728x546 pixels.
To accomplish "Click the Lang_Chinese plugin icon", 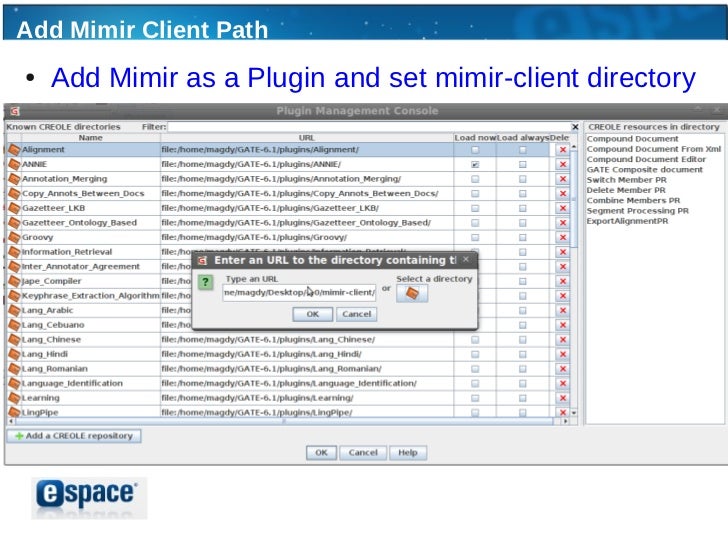I will (x=14, y=340).
